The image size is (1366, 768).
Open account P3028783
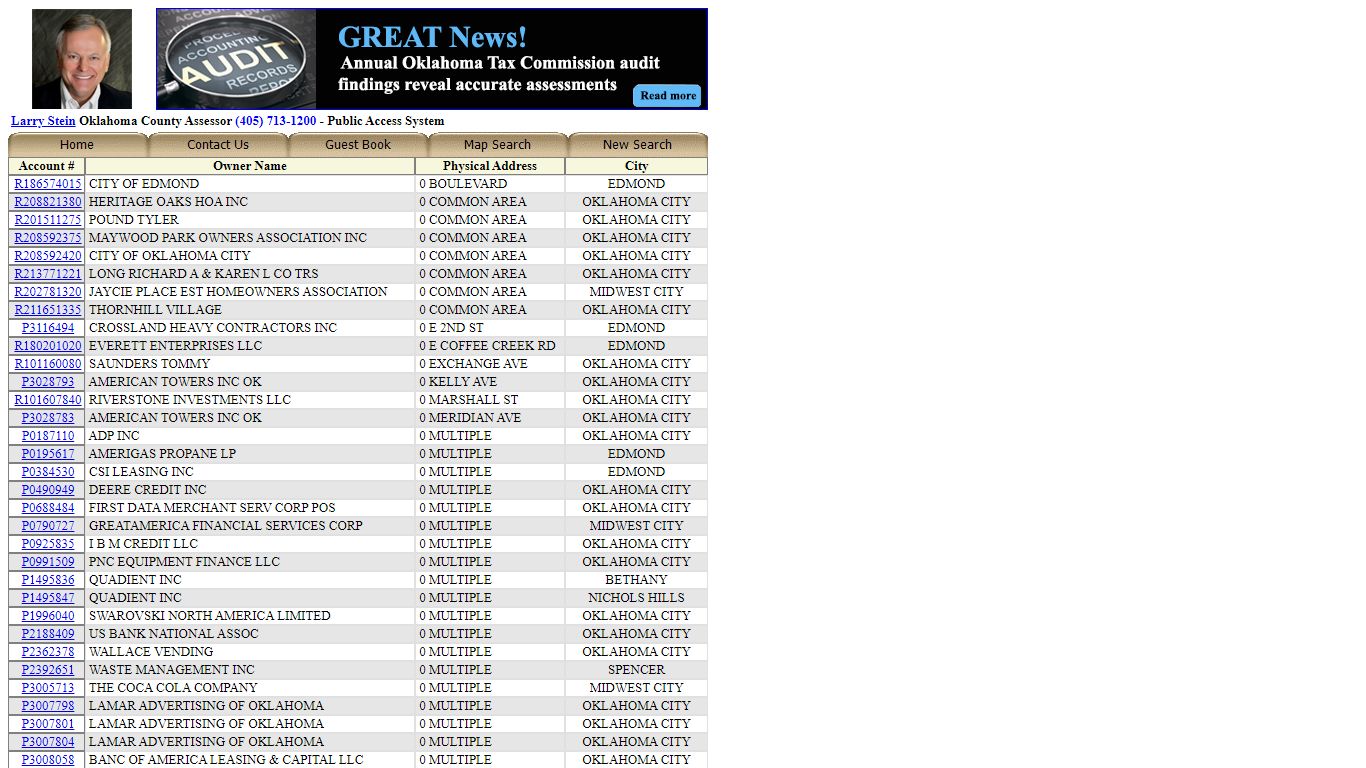tap(48, 418)
